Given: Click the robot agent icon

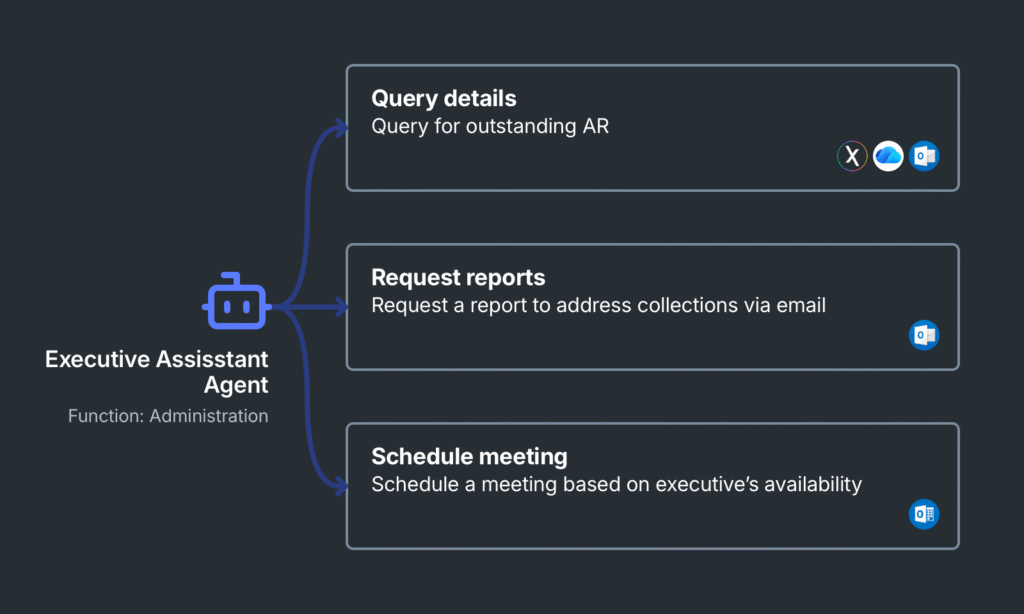Looking at the screenshot, I should 236,303.
